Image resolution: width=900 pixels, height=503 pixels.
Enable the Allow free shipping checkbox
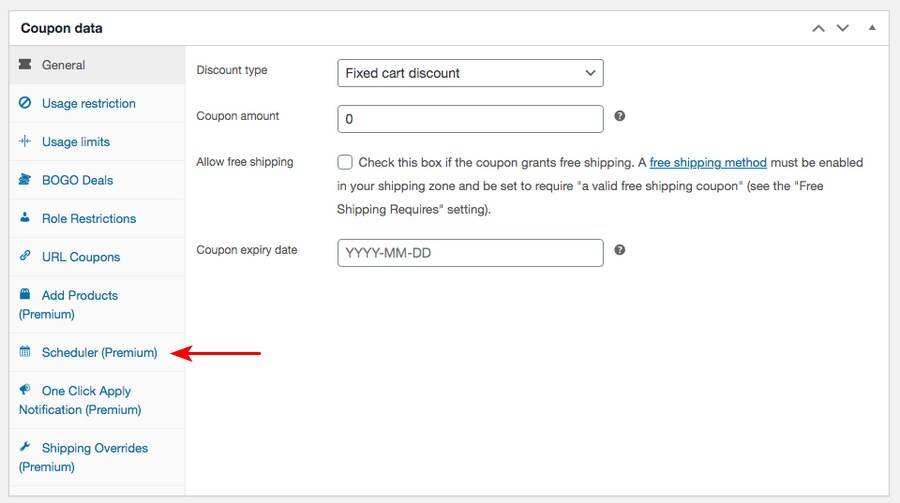(345, 162)
